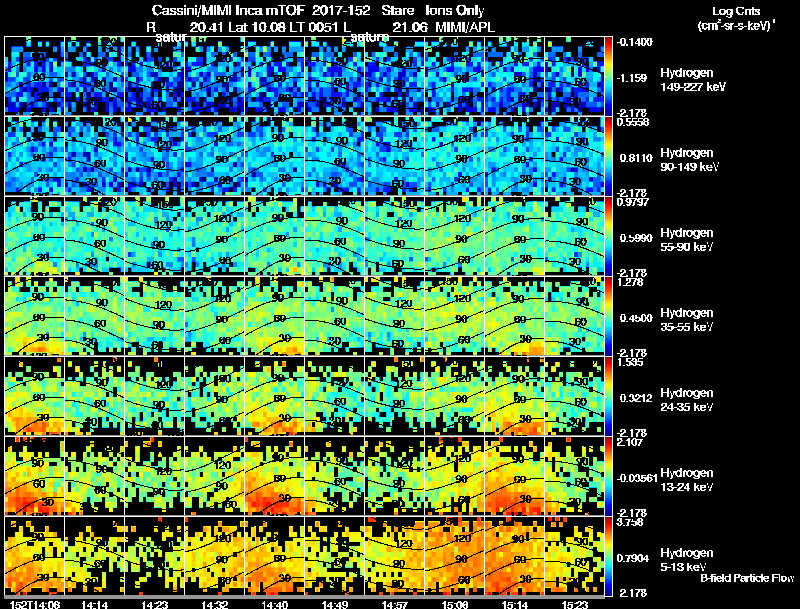Screen dimensions: 800x609
Task: Select the color bar beside 13-24 keV row
Action: pyautogui.click(x=609, y=476)
